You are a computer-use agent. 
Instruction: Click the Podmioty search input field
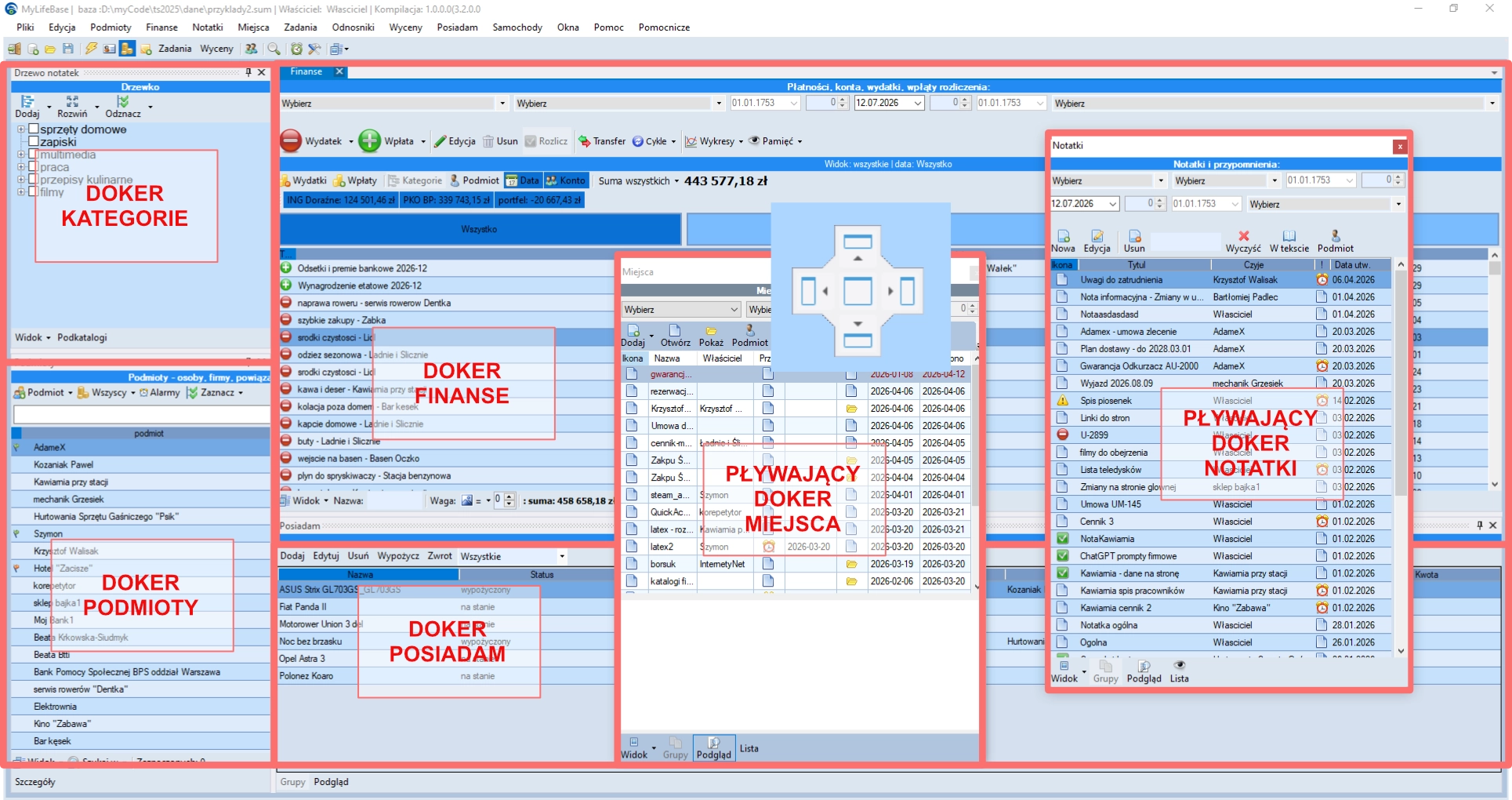(x=141, y=414)
